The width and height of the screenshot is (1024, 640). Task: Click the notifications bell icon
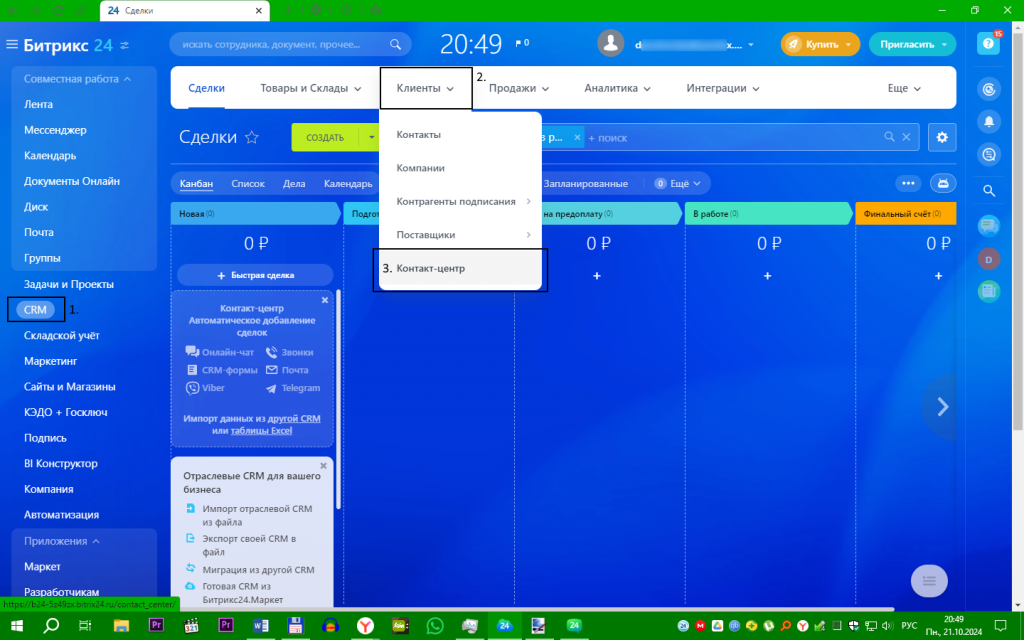[989, 121]
